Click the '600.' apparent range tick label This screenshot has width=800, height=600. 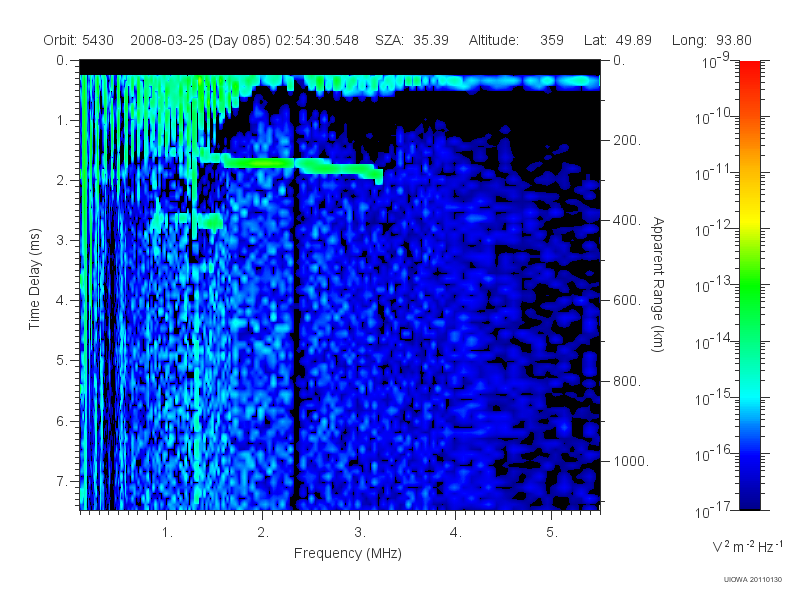point(627,301)
